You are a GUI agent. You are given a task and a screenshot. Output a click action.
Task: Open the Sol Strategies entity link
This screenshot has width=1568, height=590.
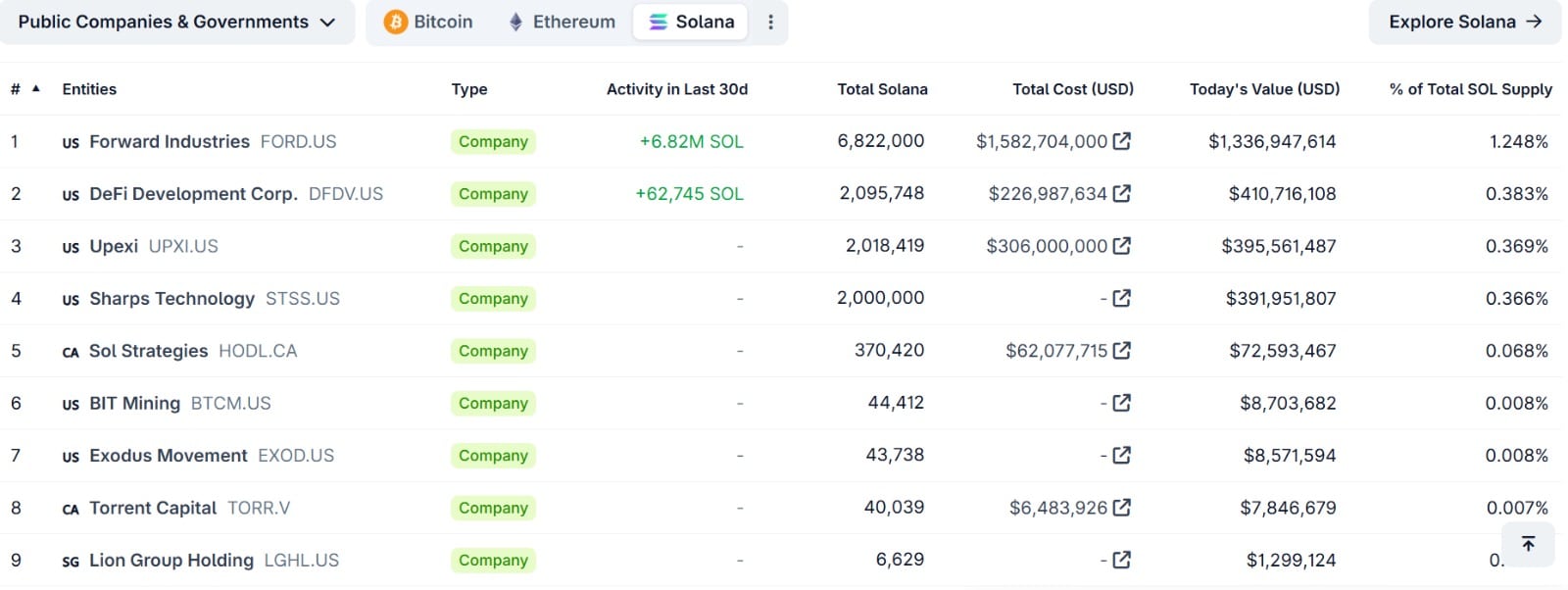[x=148, y=350]
